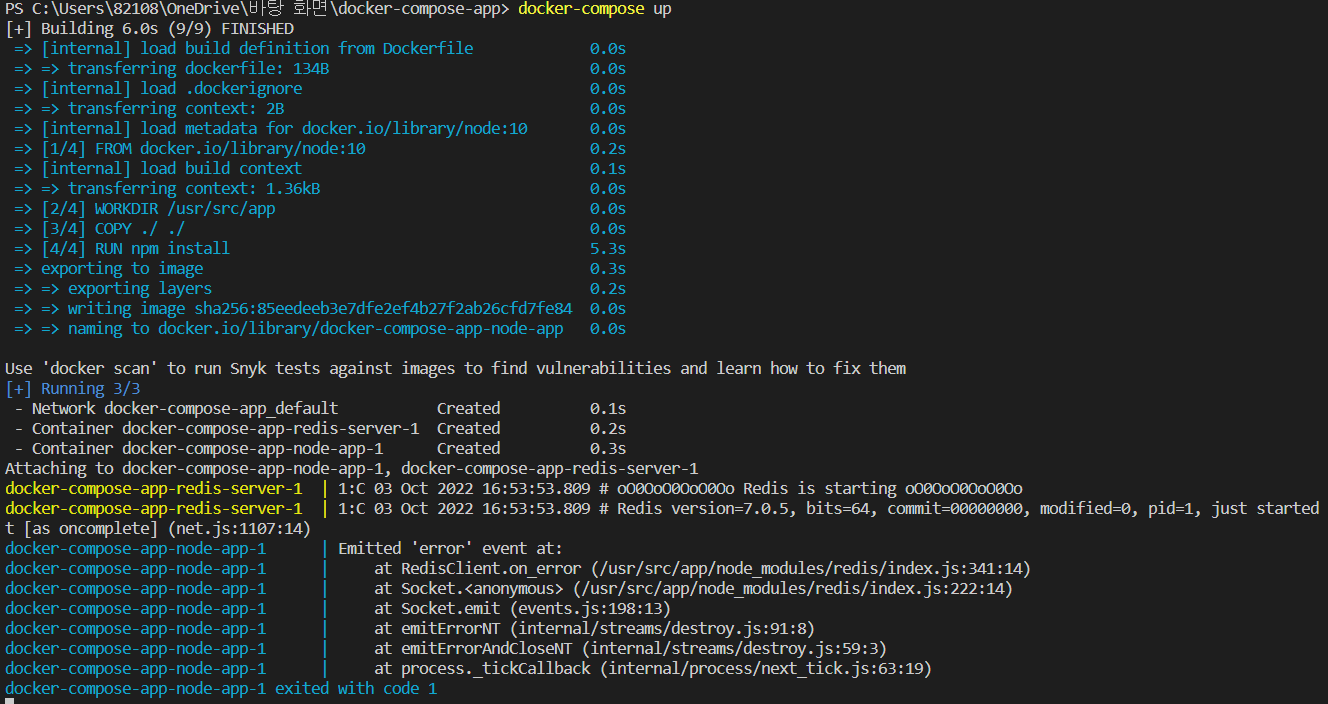Click the 'Attaching to docker-compose-app-node-app-1' line
This screenshot has width=1328, height=704.
pyautogui.click(x=352, y=469)
